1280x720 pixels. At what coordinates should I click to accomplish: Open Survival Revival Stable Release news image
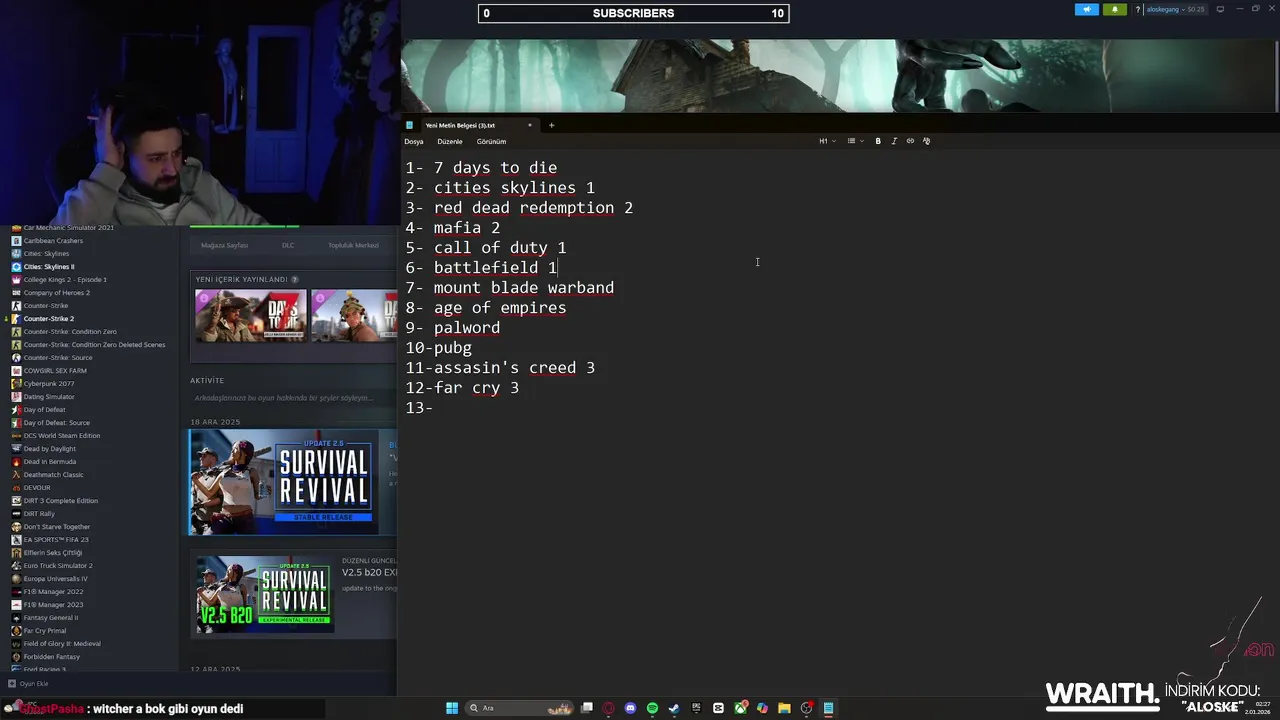(x=284, y=482)
